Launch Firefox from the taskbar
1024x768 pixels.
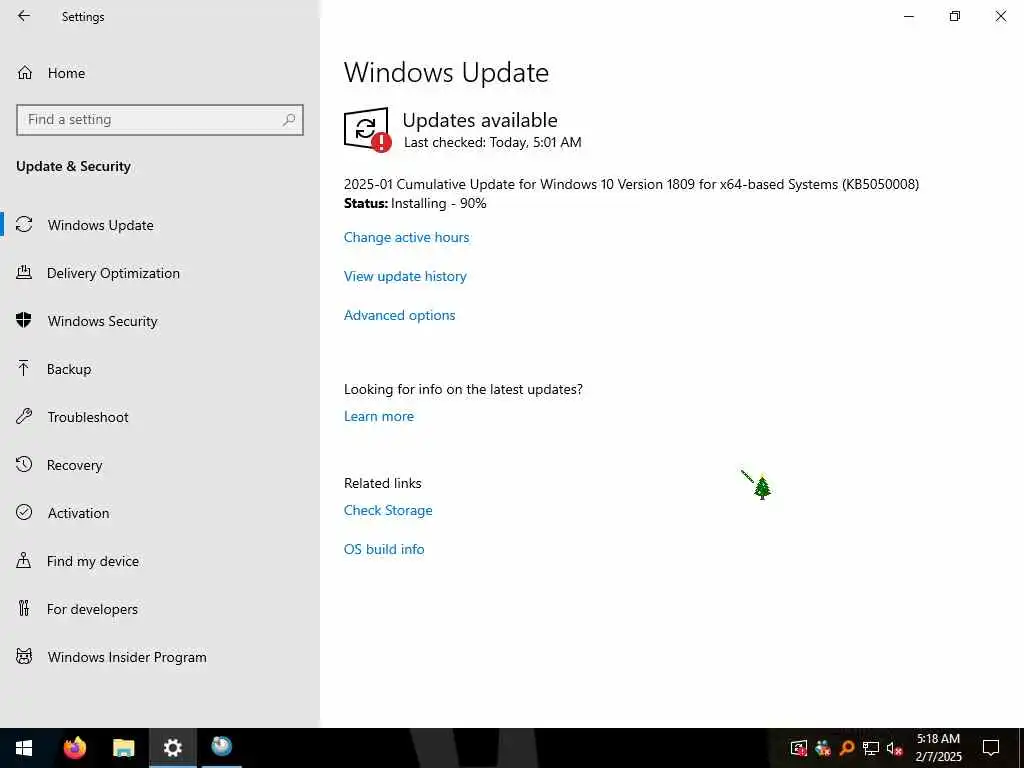[x=74, y=748]
